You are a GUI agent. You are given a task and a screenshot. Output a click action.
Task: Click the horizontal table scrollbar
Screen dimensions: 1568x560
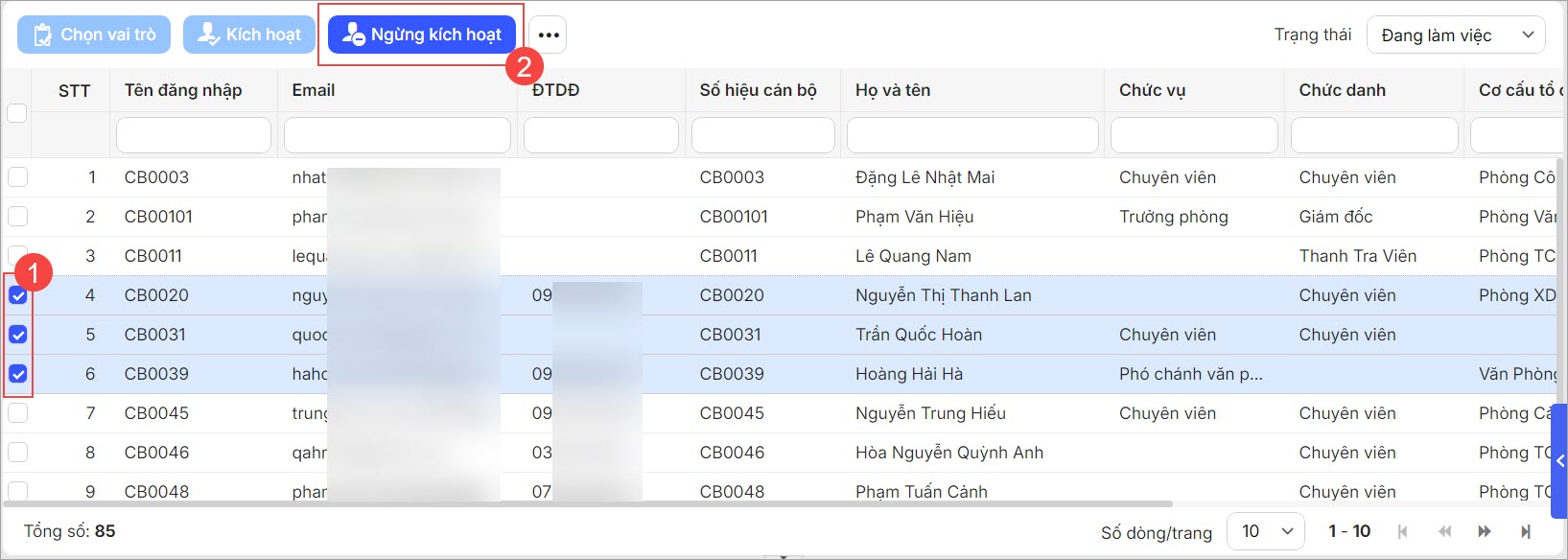pyautogui.click(x=587, y=503)
